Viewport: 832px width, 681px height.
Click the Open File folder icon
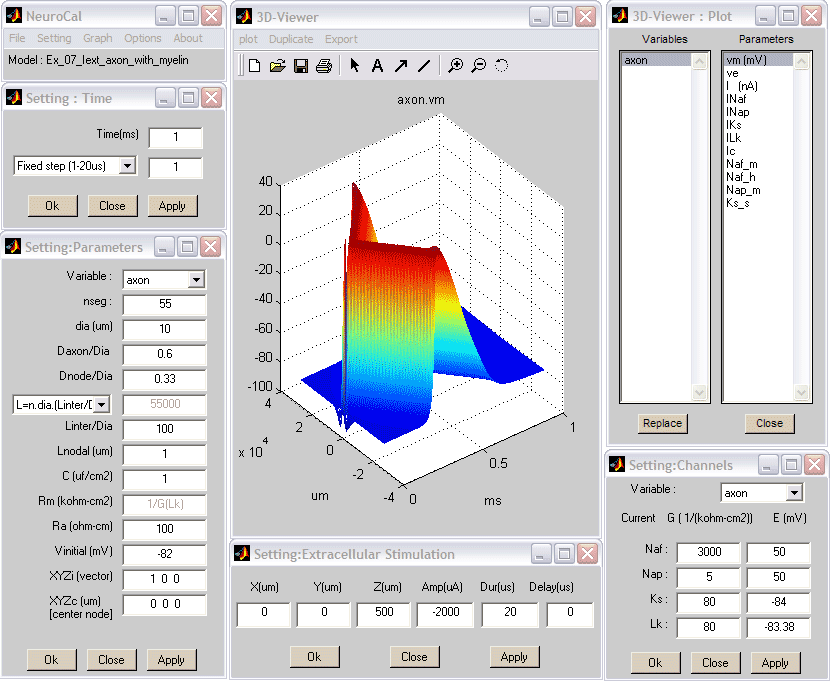point(278,66)
